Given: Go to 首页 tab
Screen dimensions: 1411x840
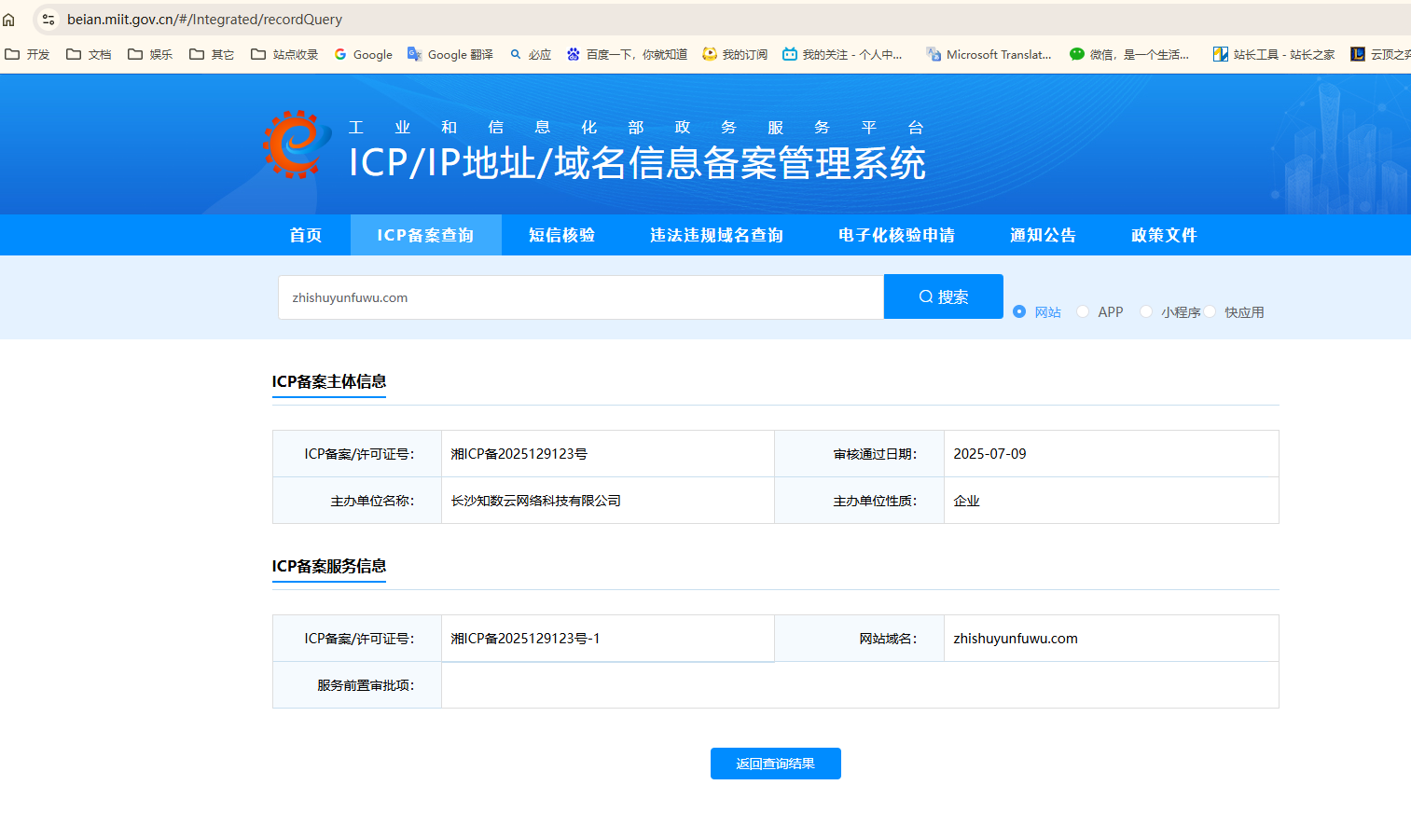Looking at the screenshot, I should pos(306,235).
